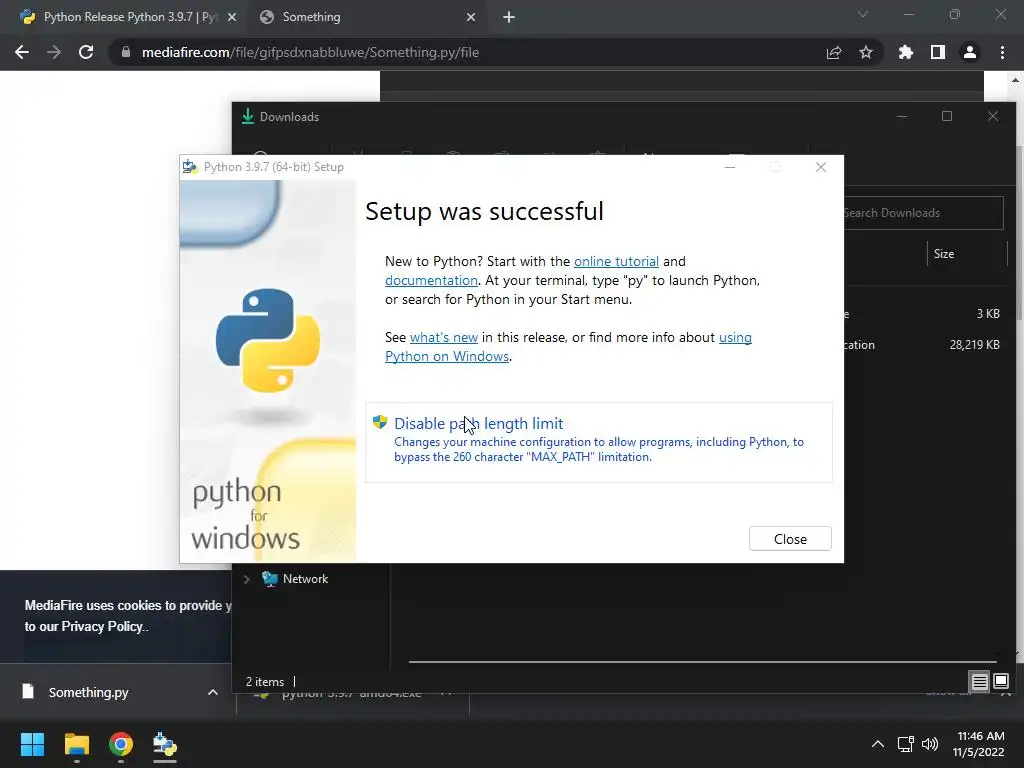
Task: Click Privacy Policy in MediaFire banner
Action: coord(101,626)
